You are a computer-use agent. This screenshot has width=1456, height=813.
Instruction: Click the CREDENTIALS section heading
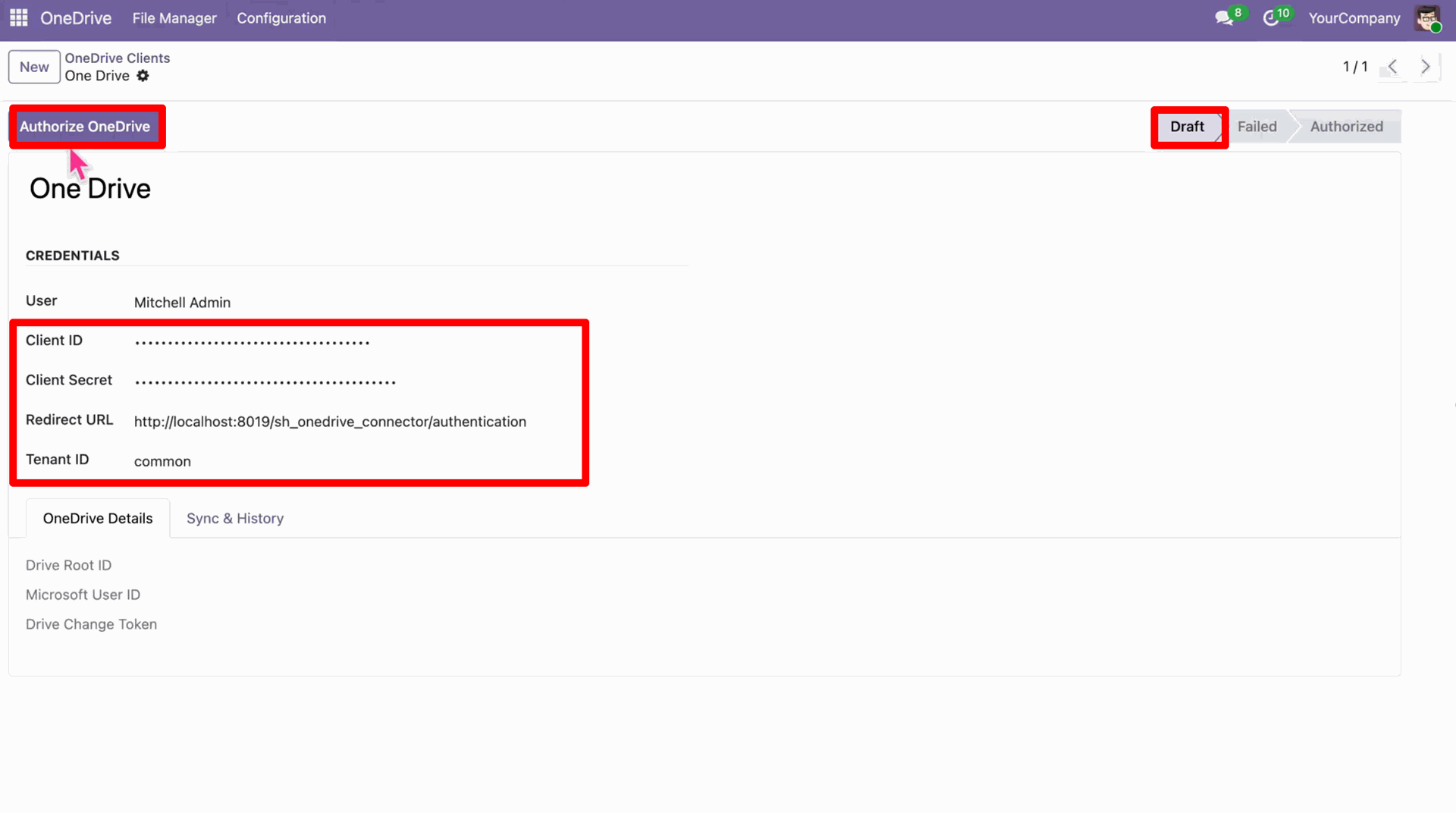[73, 256]
